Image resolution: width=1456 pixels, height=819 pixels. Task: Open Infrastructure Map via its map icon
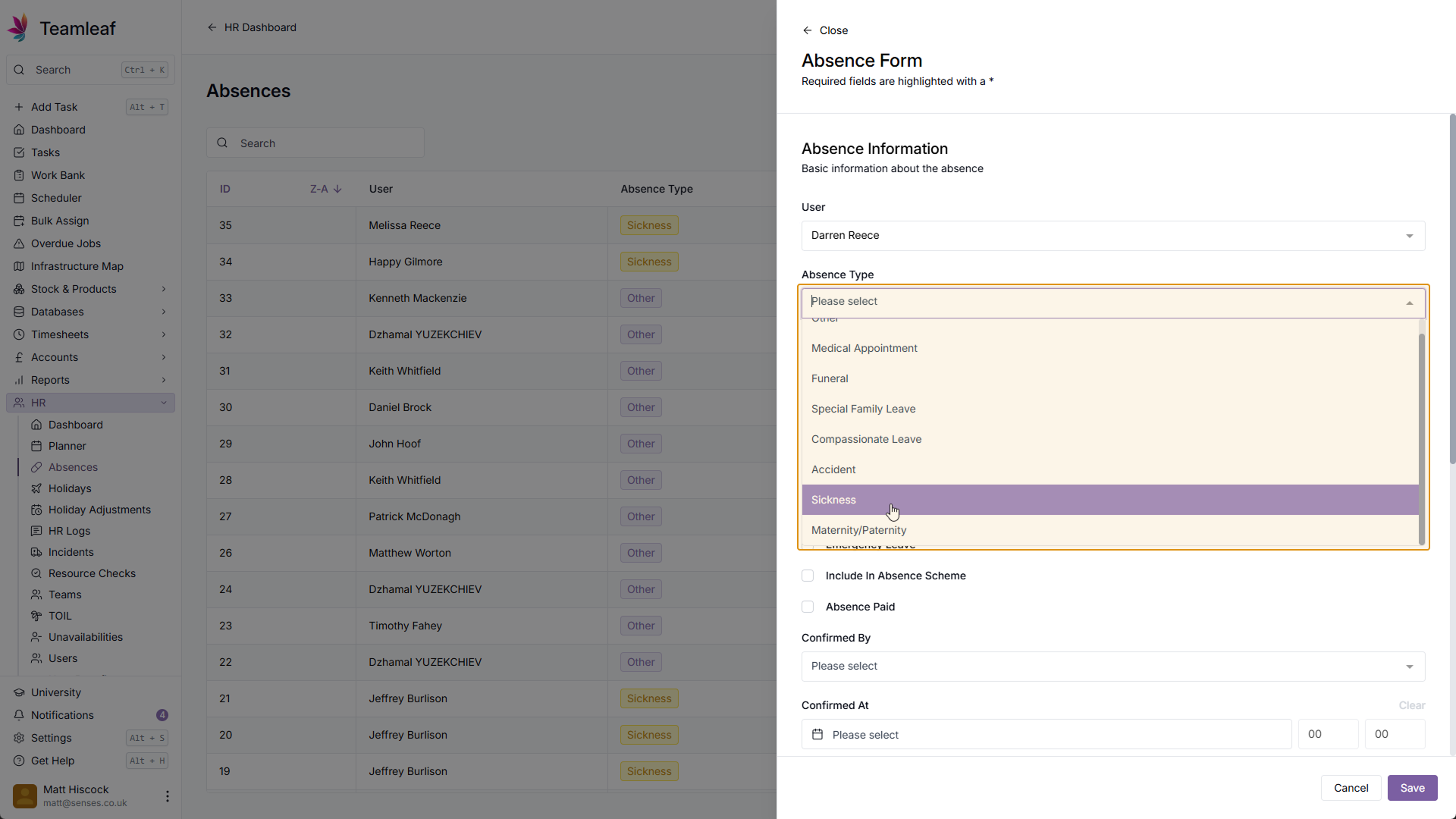coord(19,266)
